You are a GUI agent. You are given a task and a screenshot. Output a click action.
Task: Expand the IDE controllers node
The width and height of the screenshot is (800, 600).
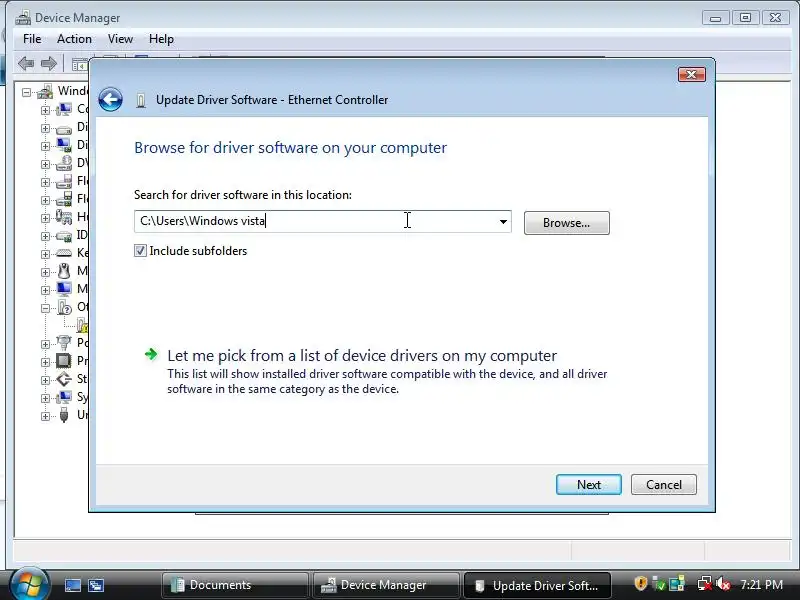click(45, 236)
